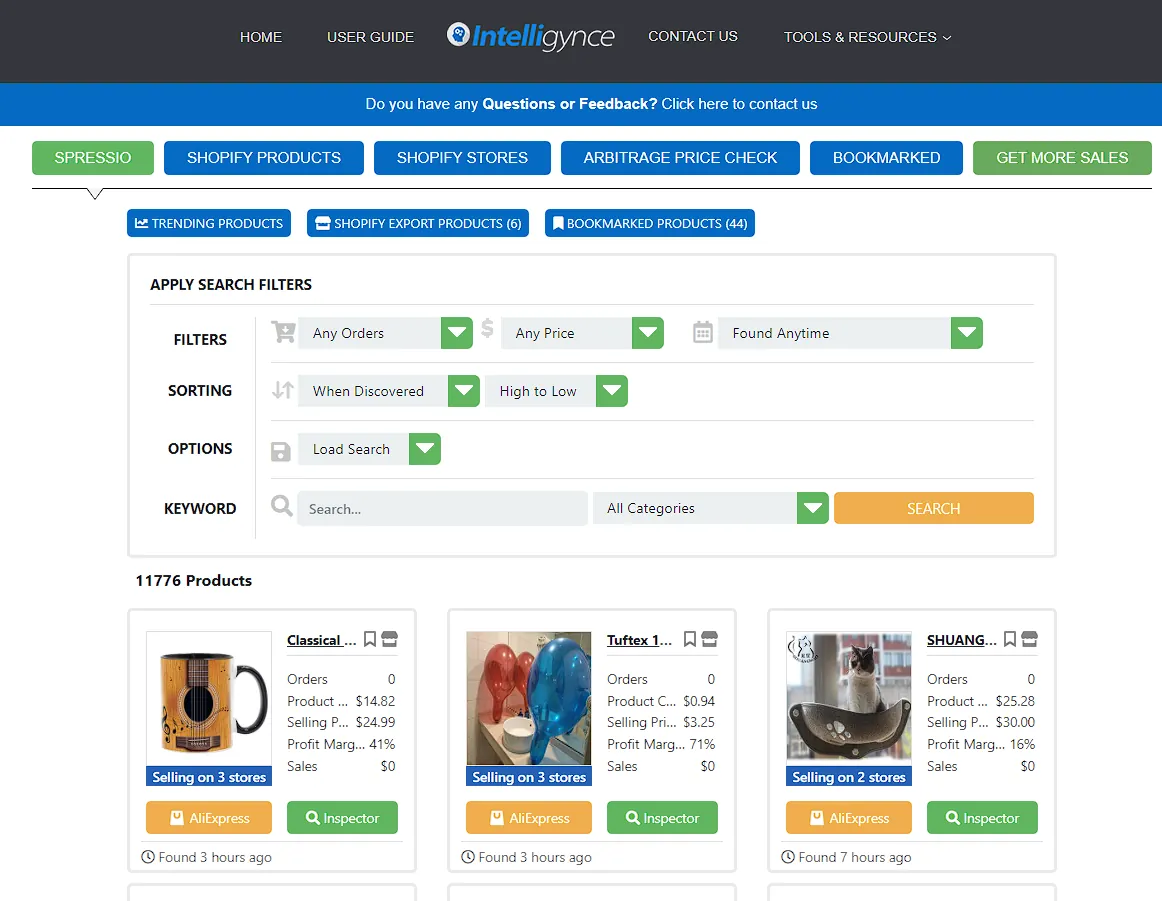Click clock icon beside Found 7 hours ago
The image size is (1162, 901).
click(x=788, y=857)
